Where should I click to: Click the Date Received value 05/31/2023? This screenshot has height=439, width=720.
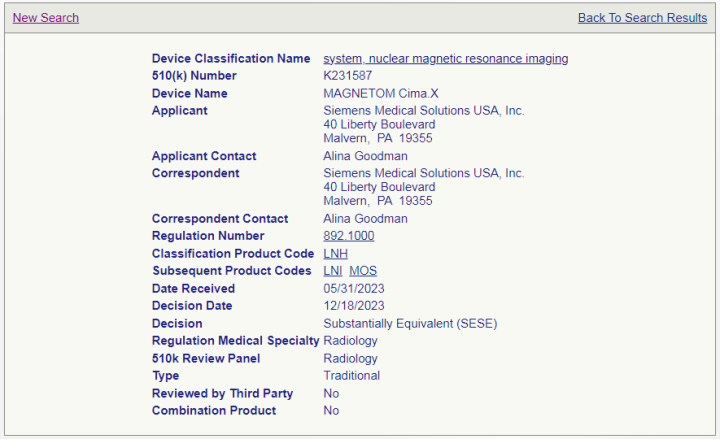click(x=354, y=288)
